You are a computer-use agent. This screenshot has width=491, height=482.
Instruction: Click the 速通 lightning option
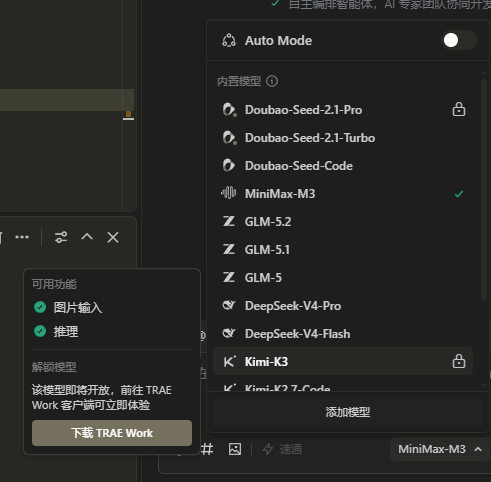[282, 449]
